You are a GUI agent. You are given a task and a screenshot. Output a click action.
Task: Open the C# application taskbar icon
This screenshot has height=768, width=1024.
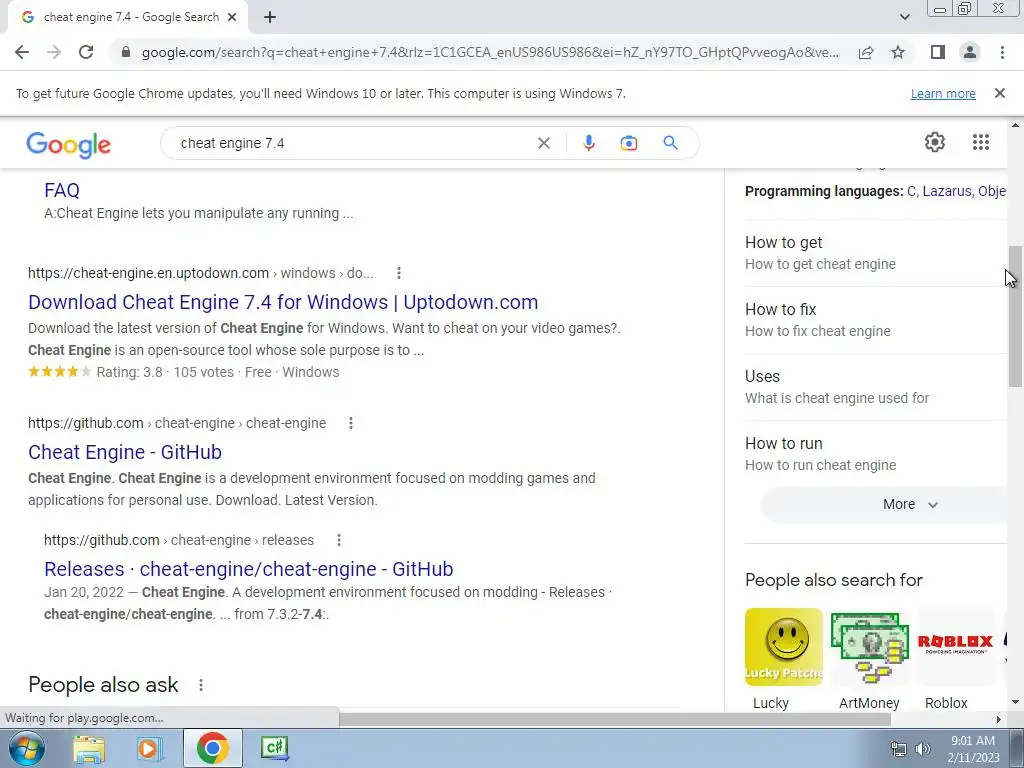click(x=274, y=748)
